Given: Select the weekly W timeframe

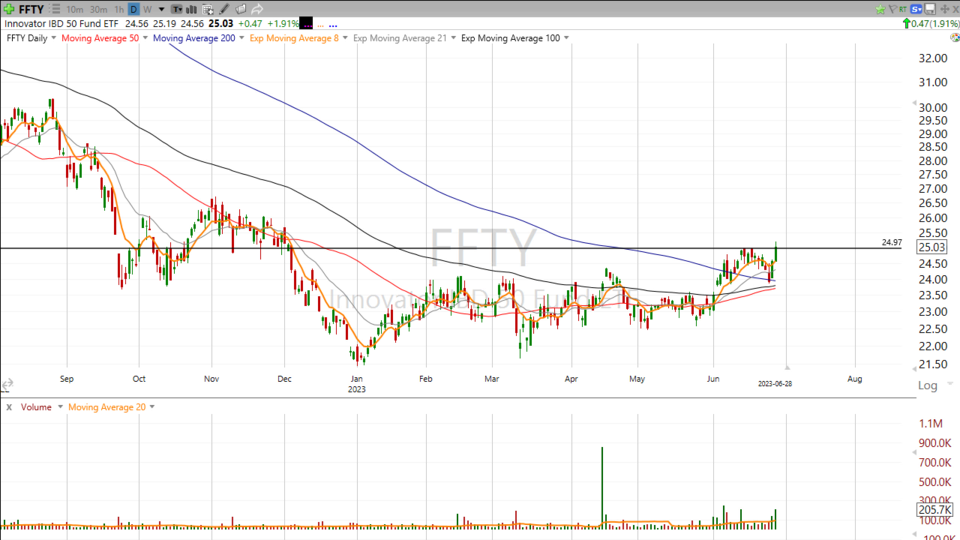Looking at the screenshot, I should pos(147,9).
